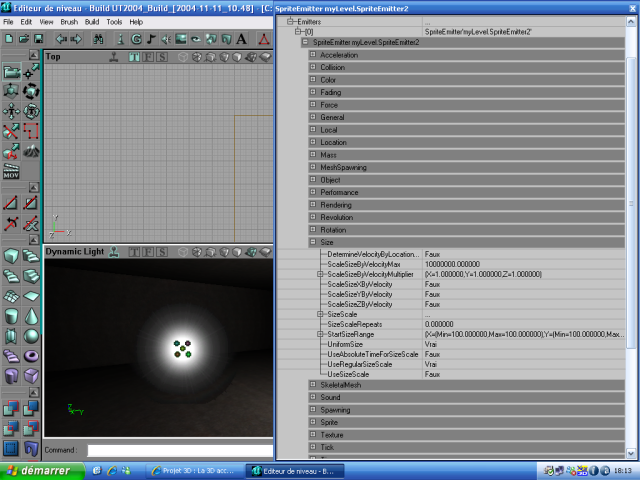
Task: Click the Save level icon in toolbar
Action: point(37,39)
